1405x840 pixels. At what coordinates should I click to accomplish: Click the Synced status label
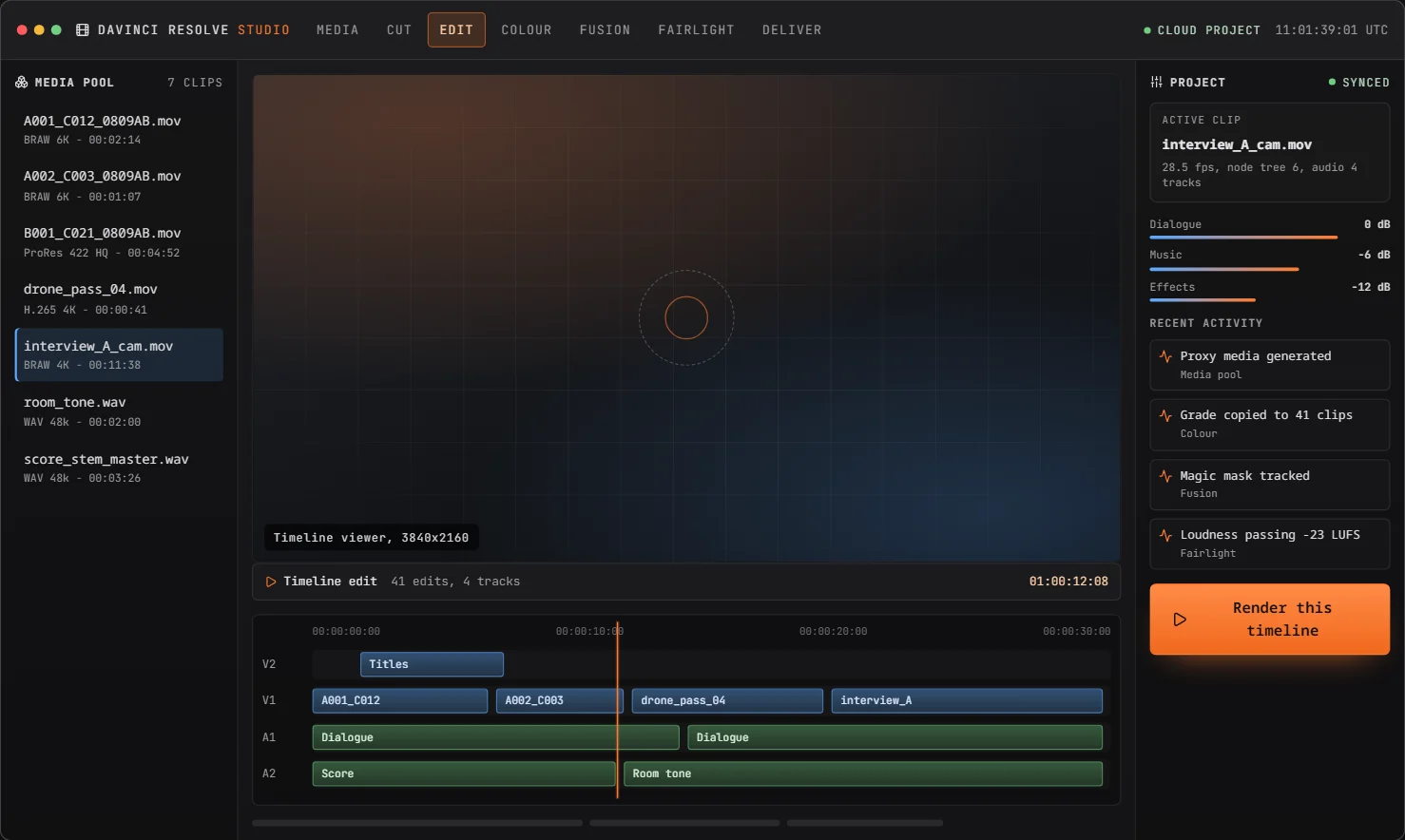tap(1359, 83)
